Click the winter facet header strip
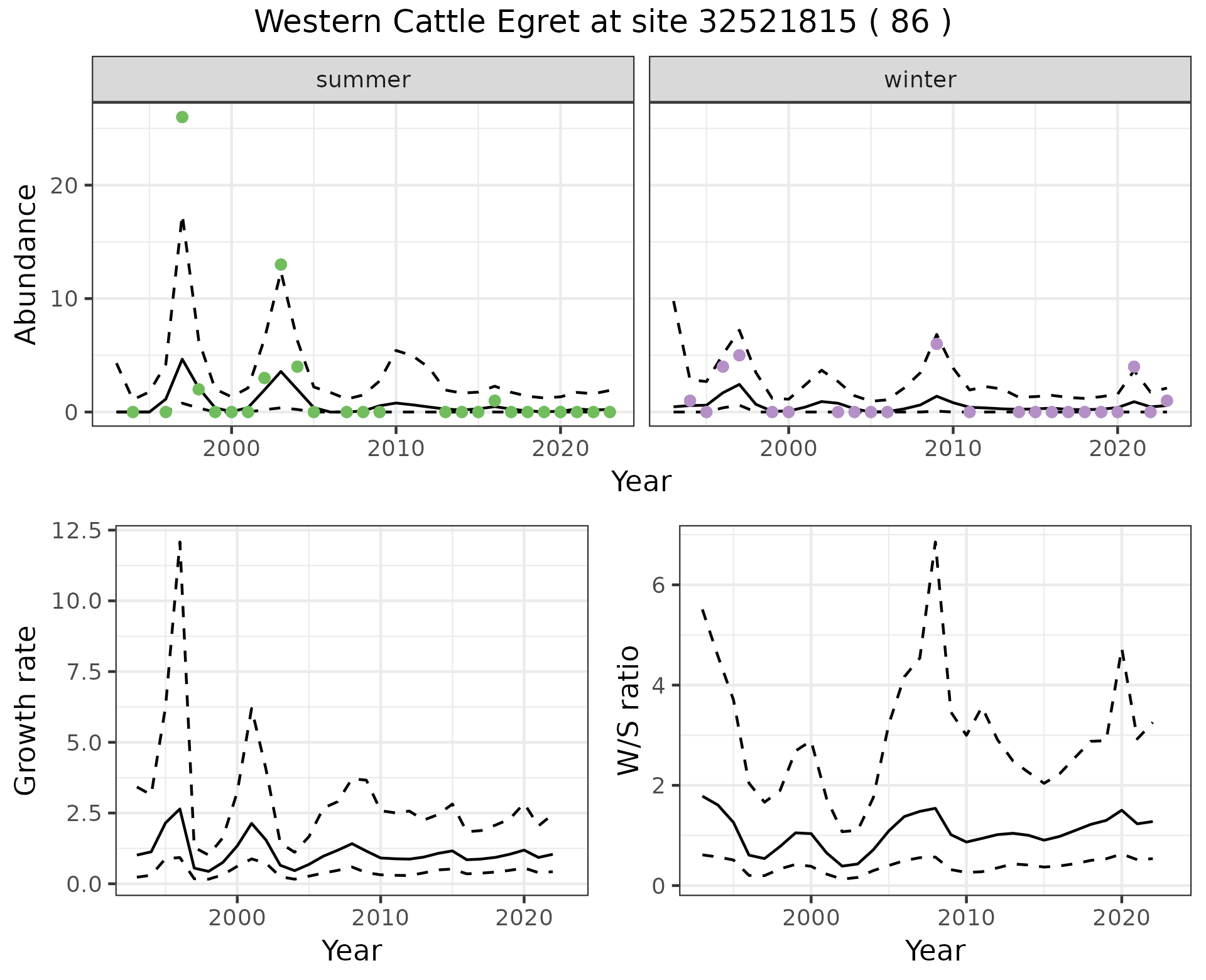1206x980 pixels. point(920,80)
